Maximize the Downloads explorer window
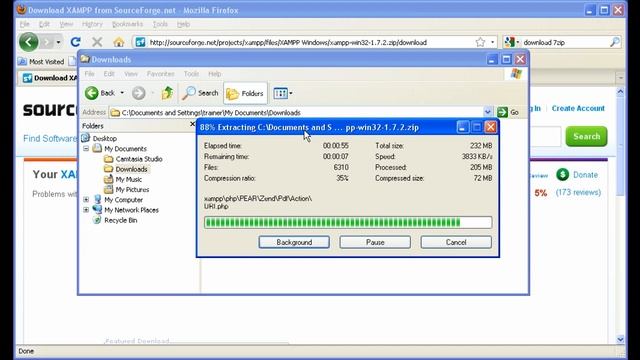Image resolution: width=640 pixels, height=360 pixels. click(506, 60)
